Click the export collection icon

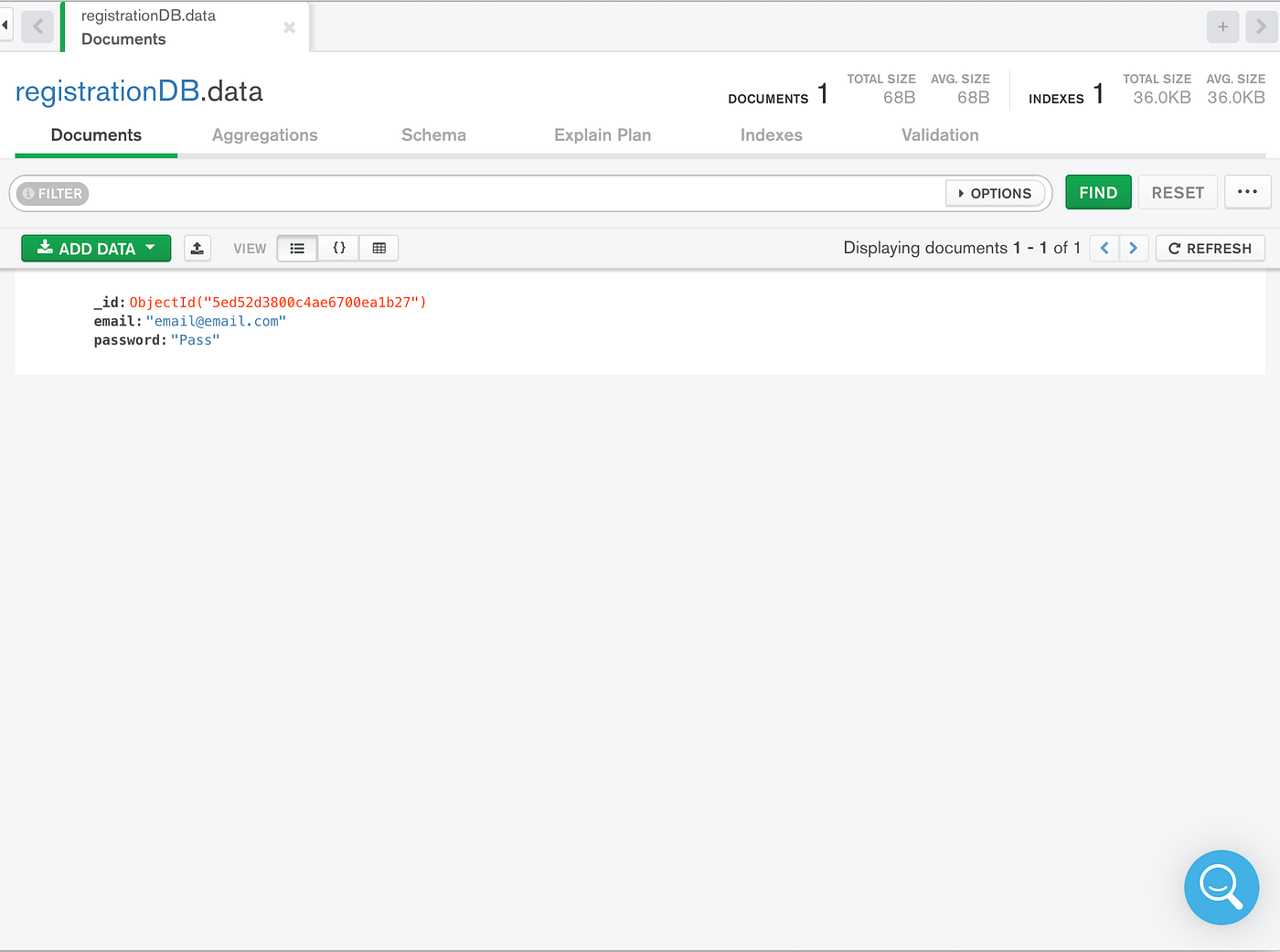pos(197,248)
